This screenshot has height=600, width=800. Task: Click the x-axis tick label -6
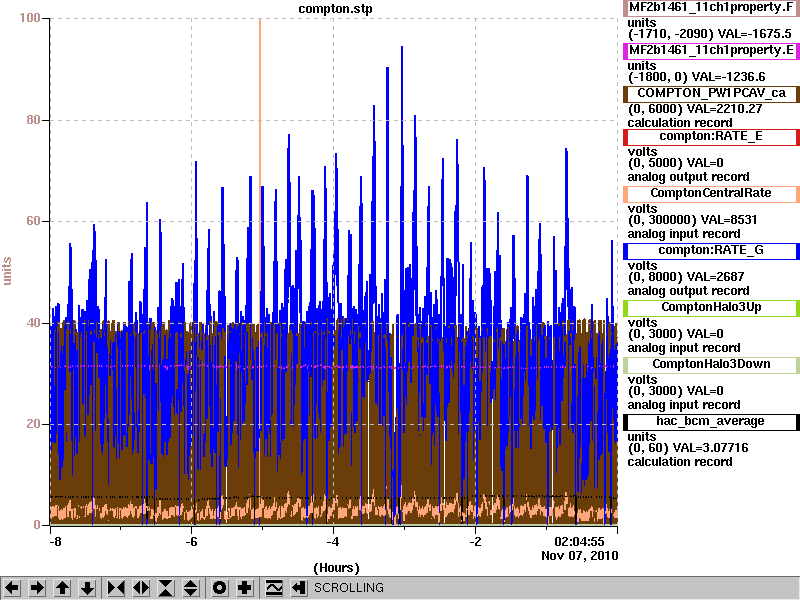(191, 541)
